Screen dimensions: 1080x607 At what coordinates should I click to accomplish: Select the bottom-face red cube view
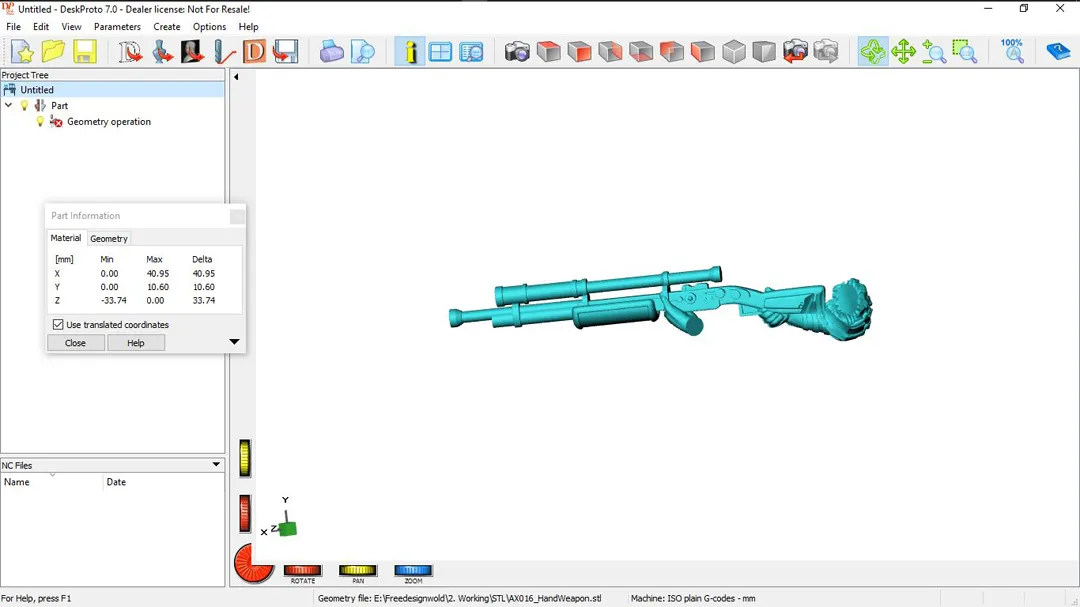(641, 52)
